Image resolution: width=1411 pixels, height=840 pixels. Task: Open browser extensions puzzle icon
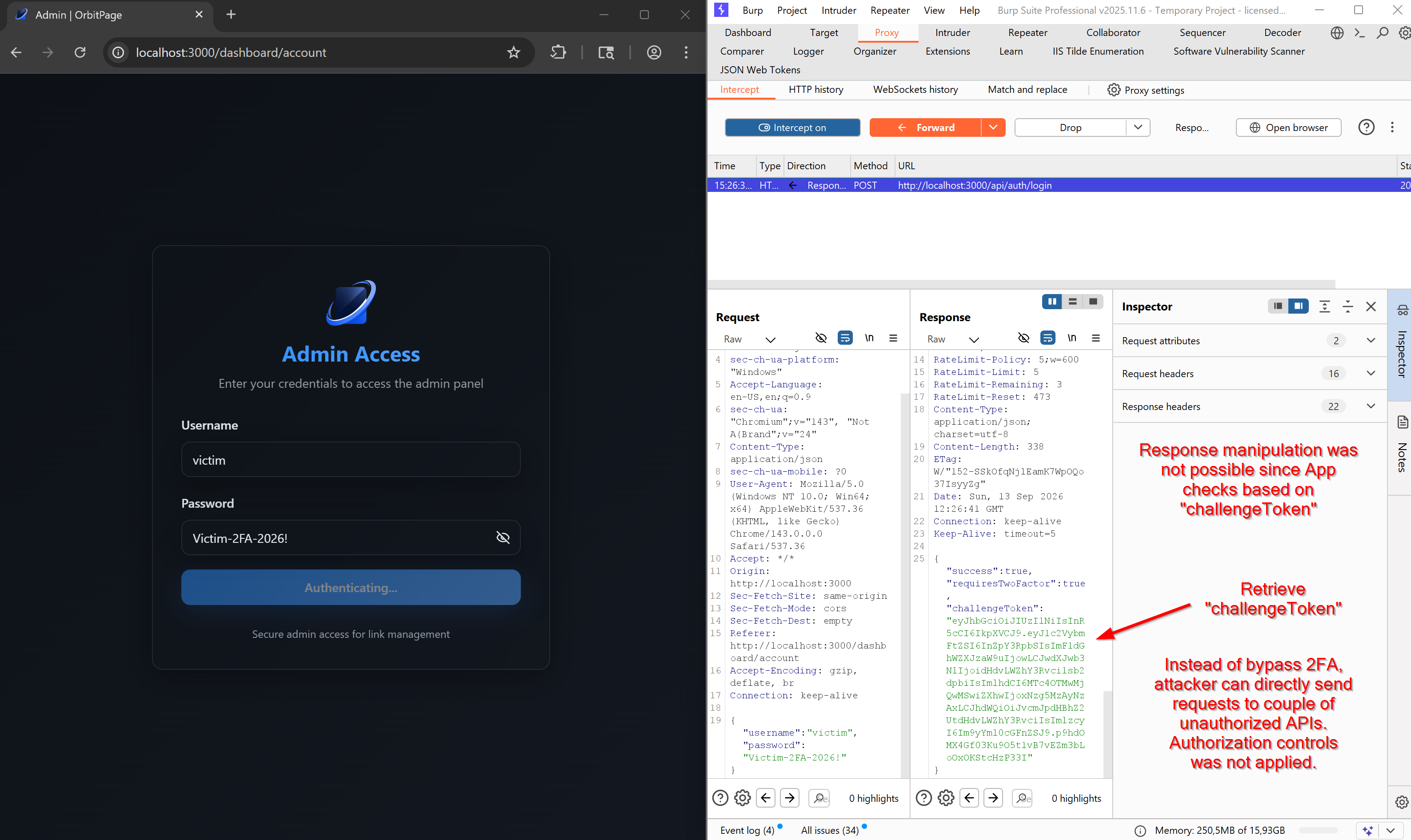tap(558, 52)
